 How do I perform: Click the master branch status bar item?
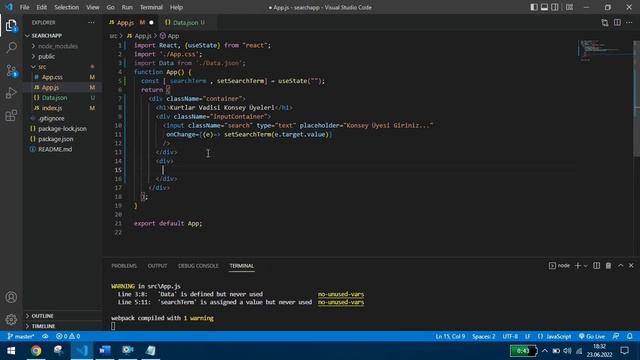(21, 336)
